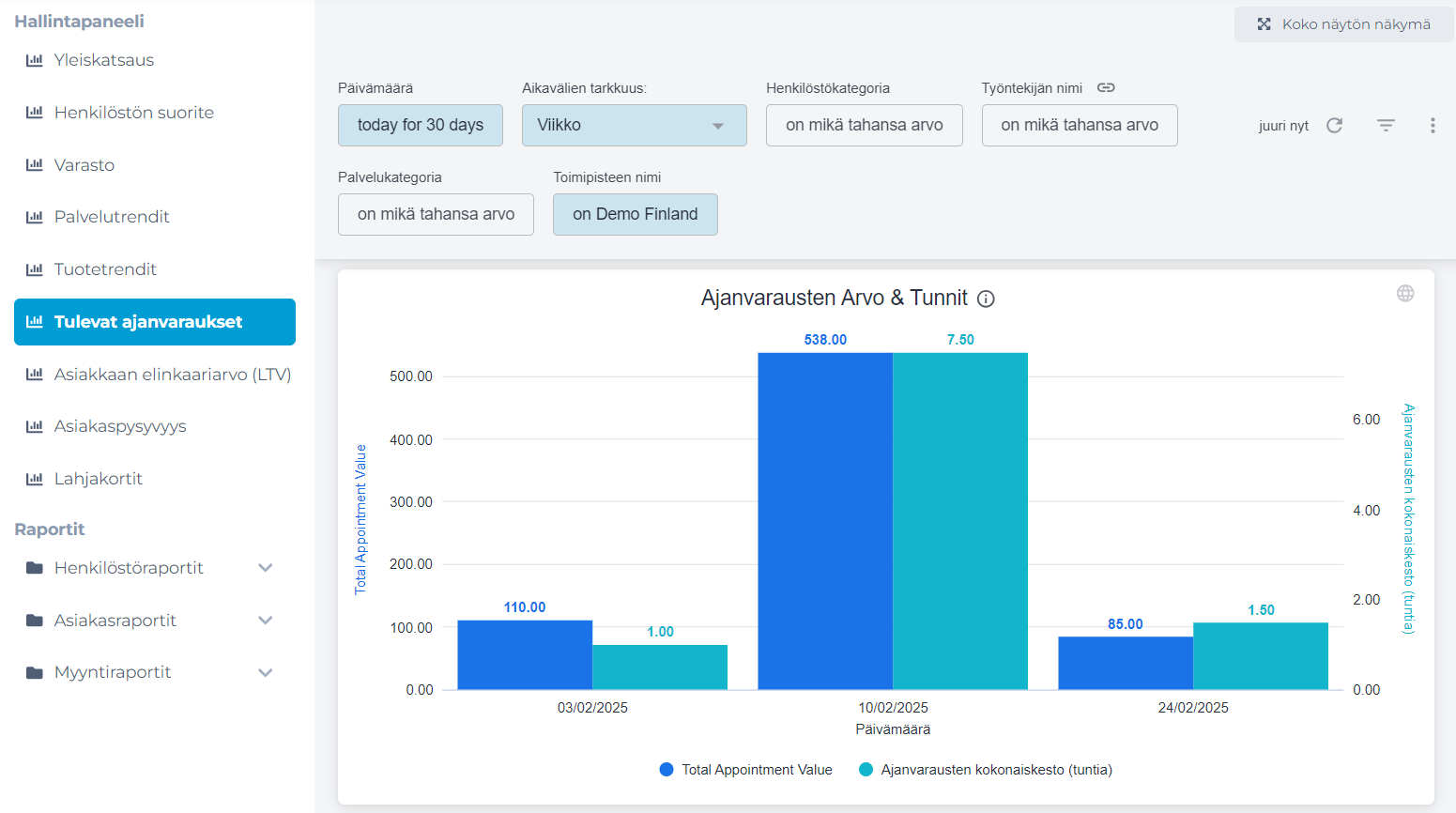This screenshot has height=813, width=1456.
Task: Click the 7.50 teal bar
Action: click(960, 521)
